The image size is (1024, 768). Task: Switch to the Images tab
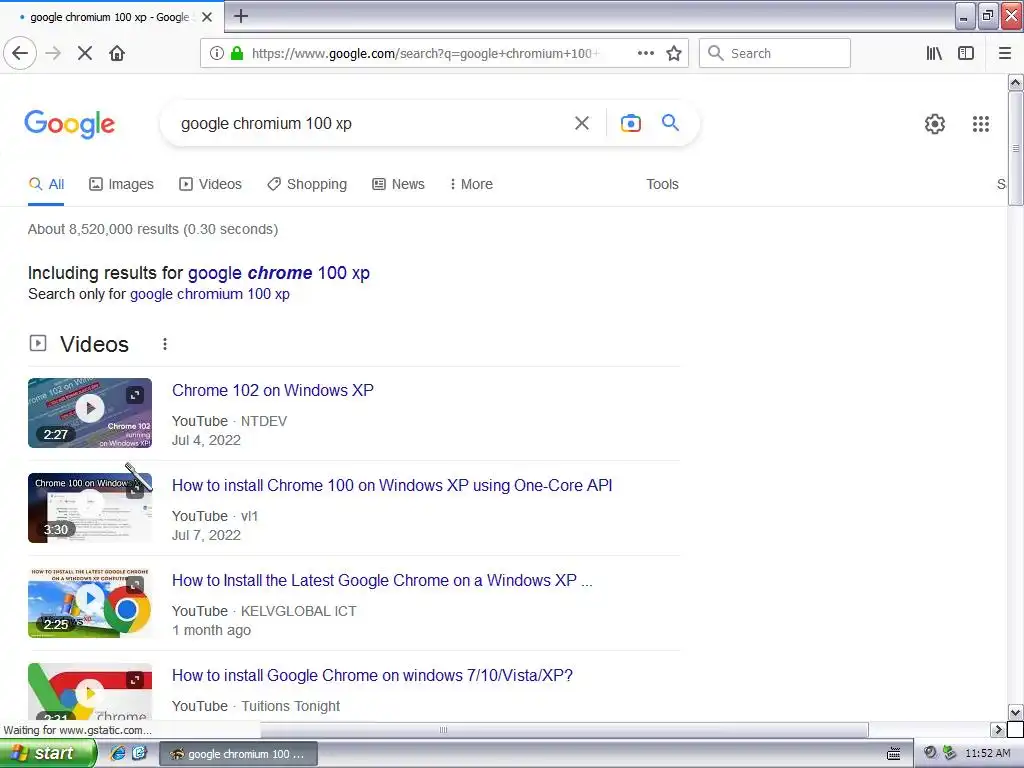click(x=121, y=184)
